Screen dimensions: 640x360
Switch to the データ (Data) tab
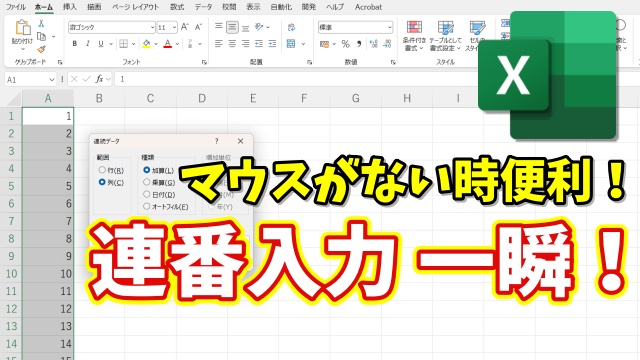coord(203,7)
